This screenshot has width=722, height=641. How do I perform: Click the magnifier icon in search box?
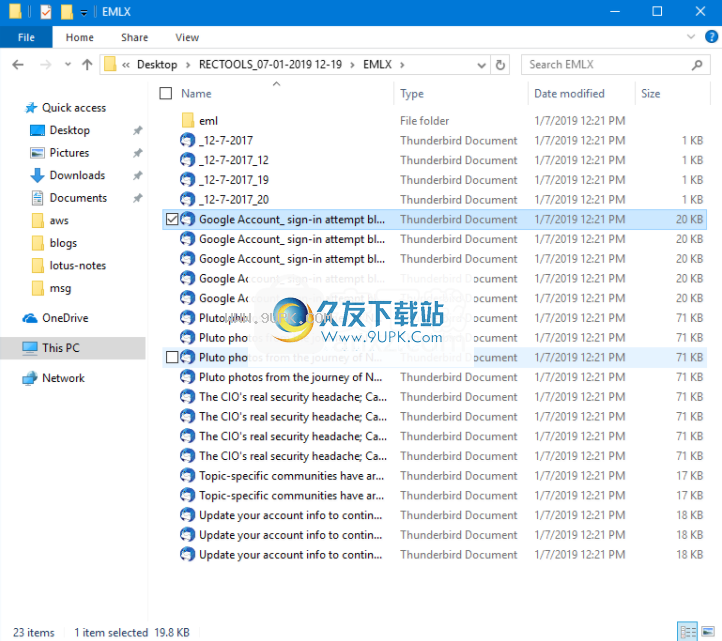pos(697,65)
